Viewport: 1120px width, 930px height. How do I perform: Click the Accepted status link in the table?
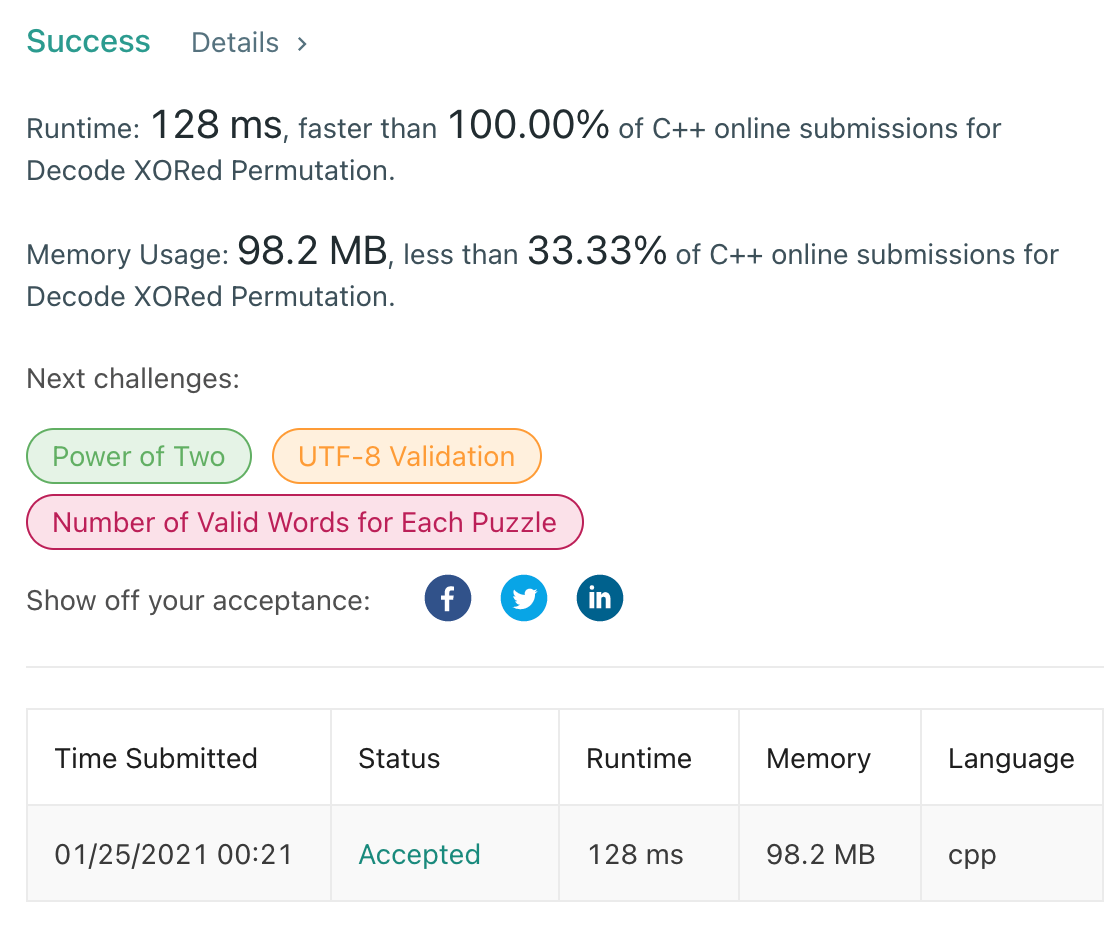point(419,855)
